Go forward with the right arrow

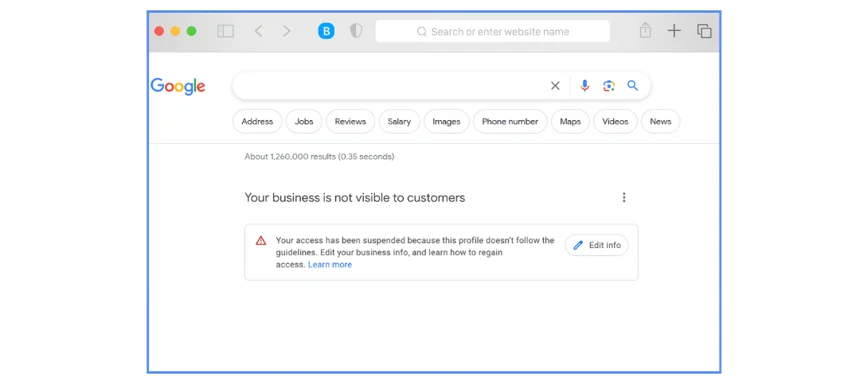point(286,31)
